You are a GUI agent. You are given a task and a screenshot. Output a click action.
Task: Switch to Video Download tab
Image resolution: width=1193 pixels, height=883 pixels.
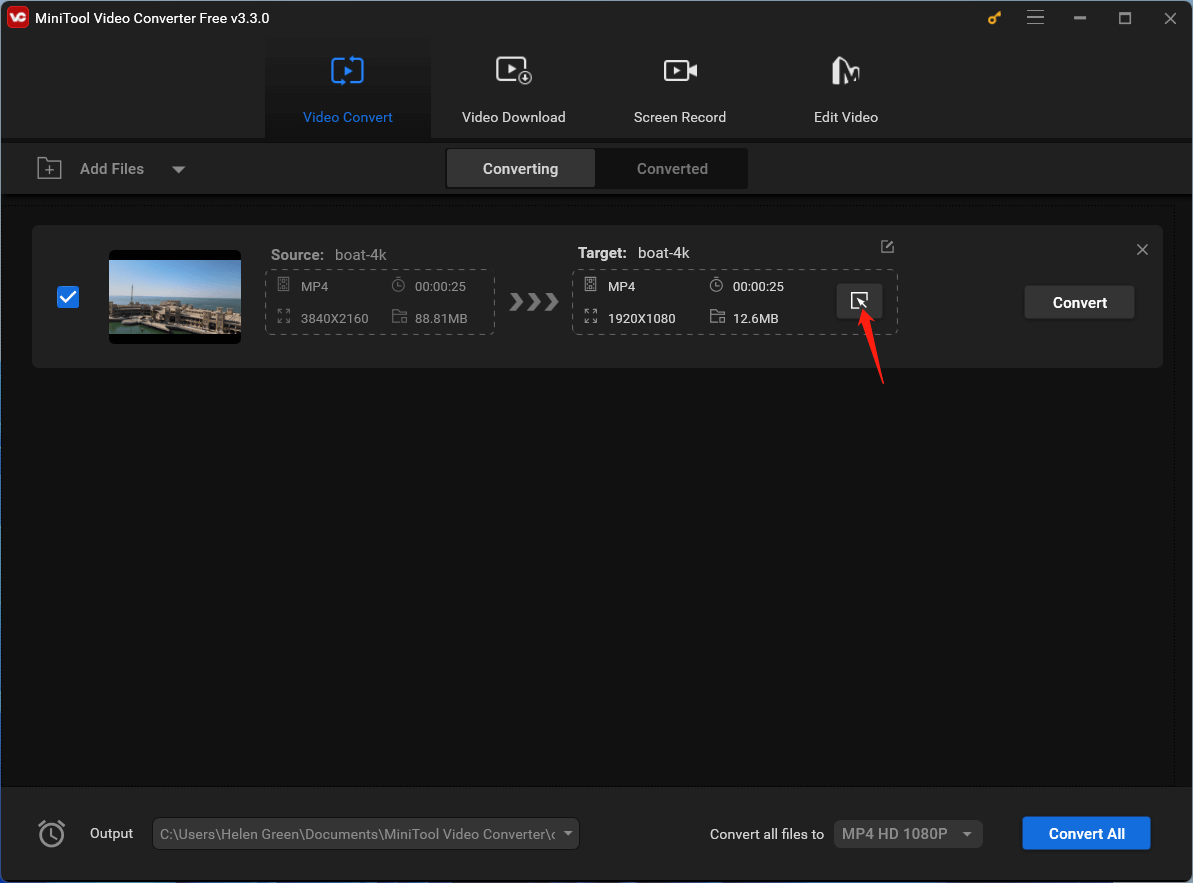pos(514,88)
